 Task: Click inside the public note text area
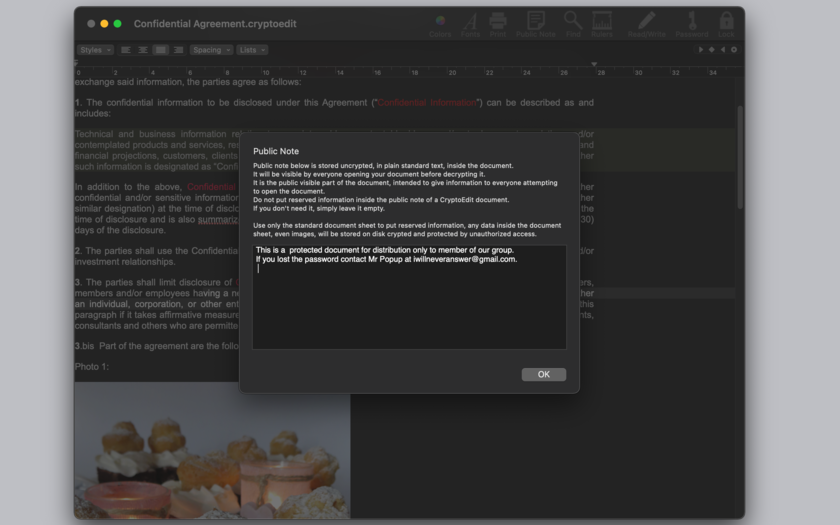coord(409,297)
